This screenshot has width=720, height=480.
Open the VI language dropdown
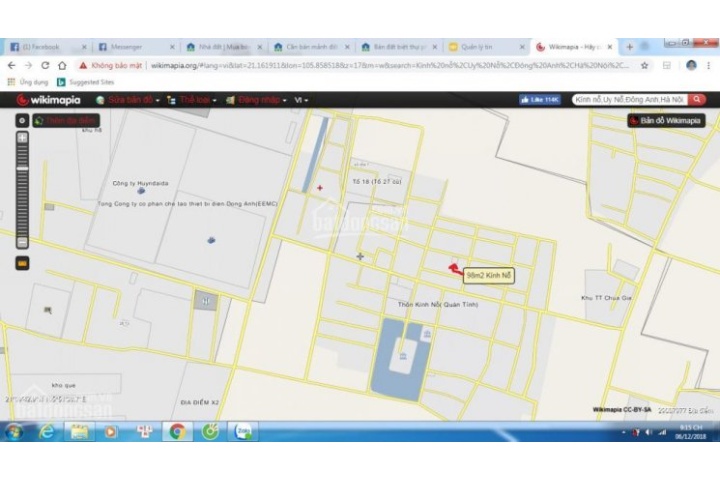(301, 100)
